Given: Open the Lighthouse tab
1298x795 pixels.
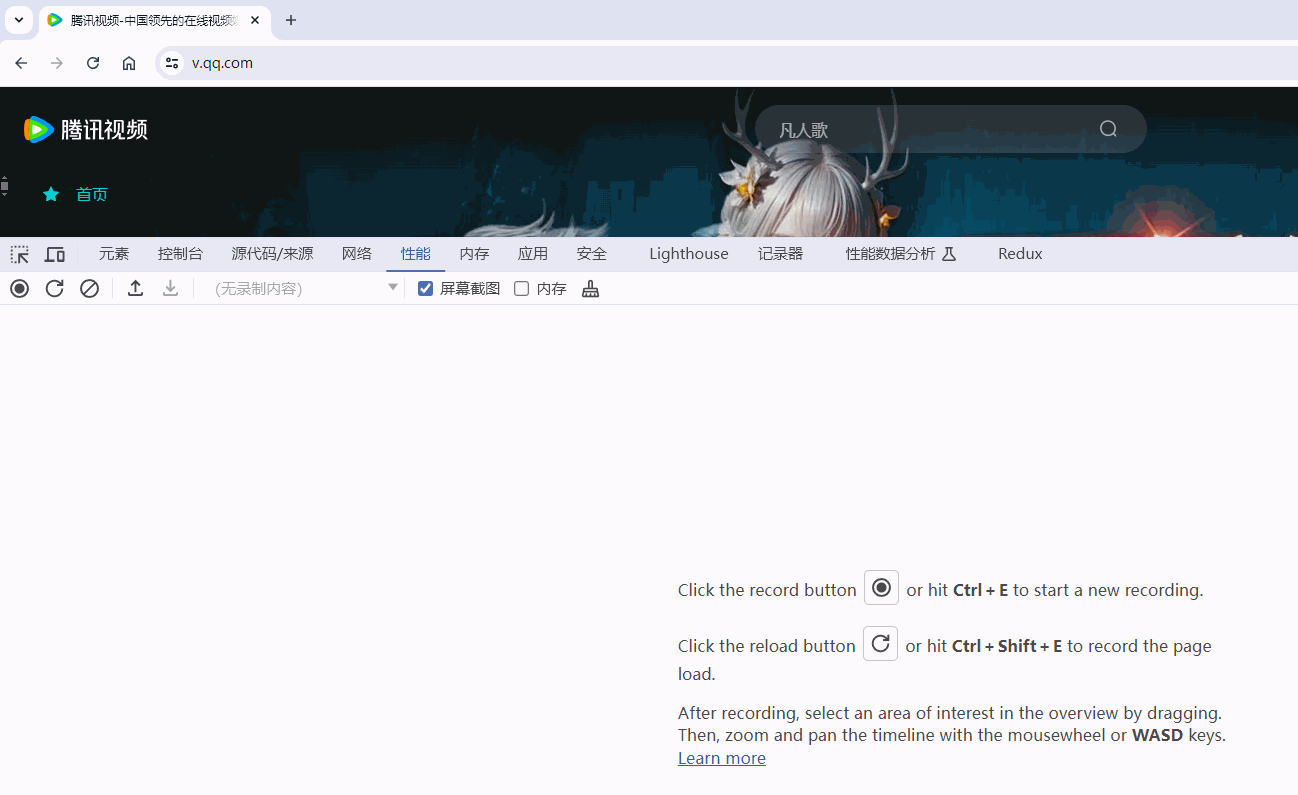Looking at the screenshot, I should (689, 254).
